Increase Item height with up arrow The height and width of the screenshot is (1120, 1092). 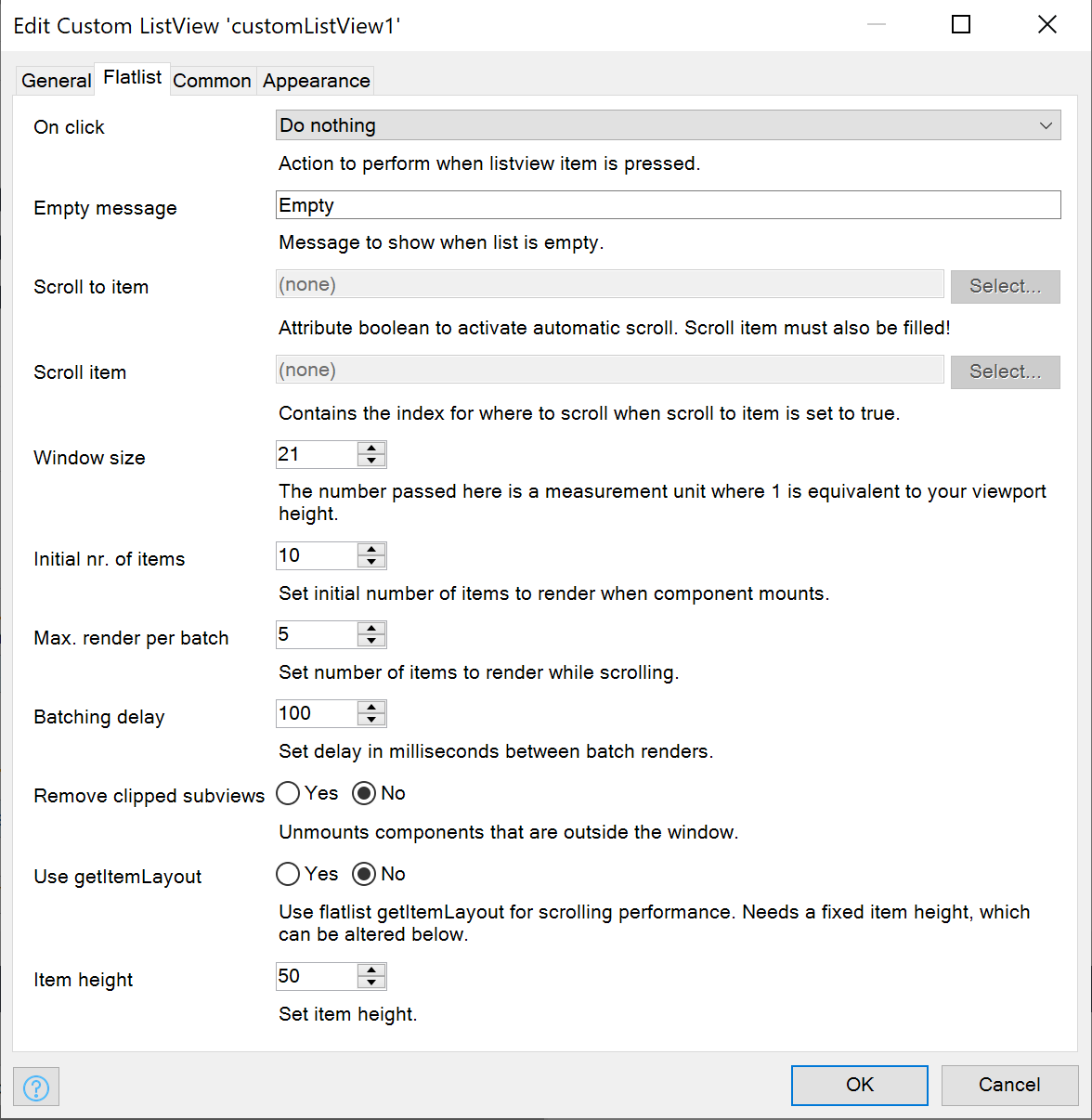point(371,970)
